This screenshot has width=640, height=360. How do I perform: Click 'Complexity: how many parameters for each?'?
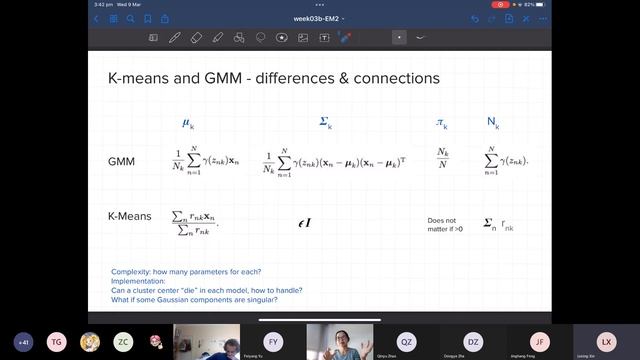[x=186, y=271]
